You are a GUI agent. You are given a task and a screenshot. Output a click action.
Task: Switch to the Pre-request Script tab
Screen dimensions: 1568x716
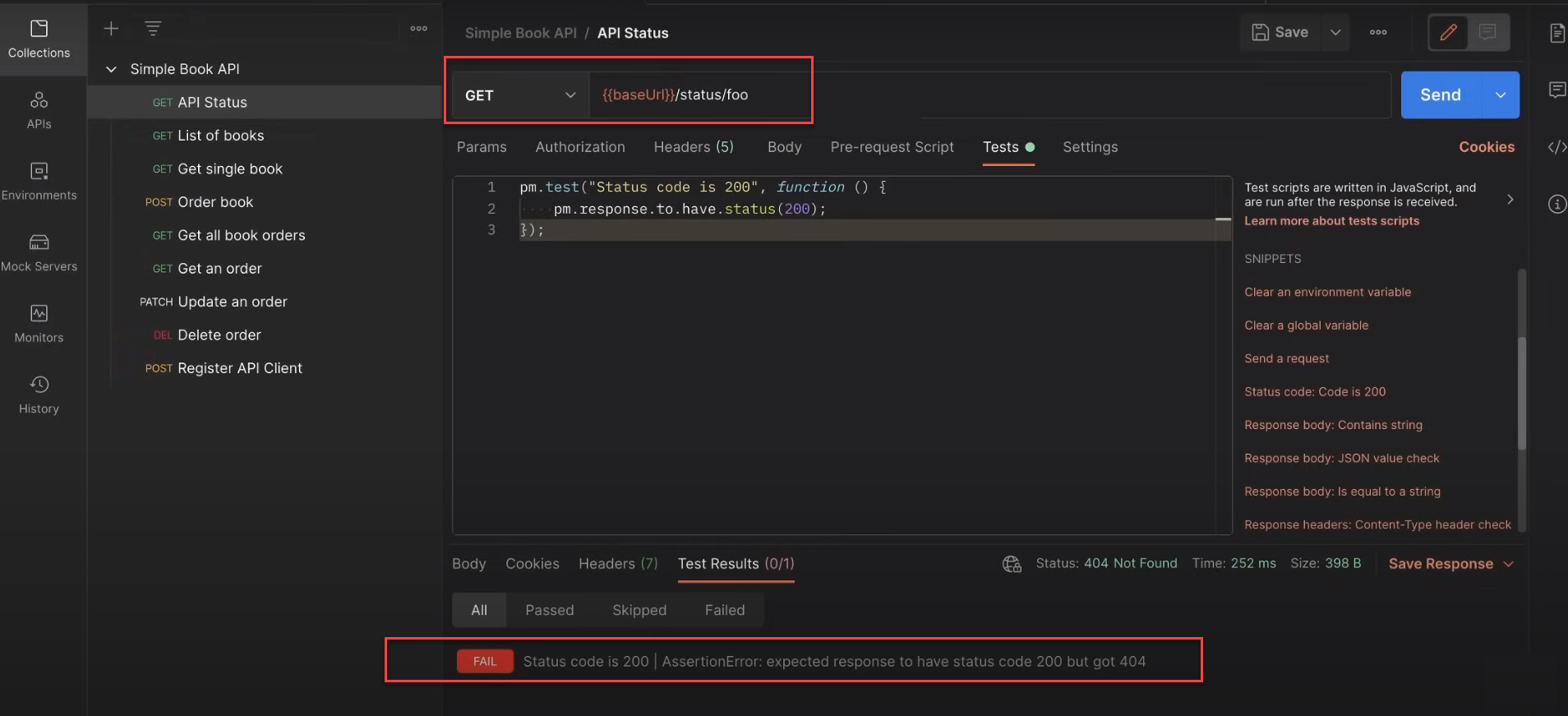[x=892, y=147]
